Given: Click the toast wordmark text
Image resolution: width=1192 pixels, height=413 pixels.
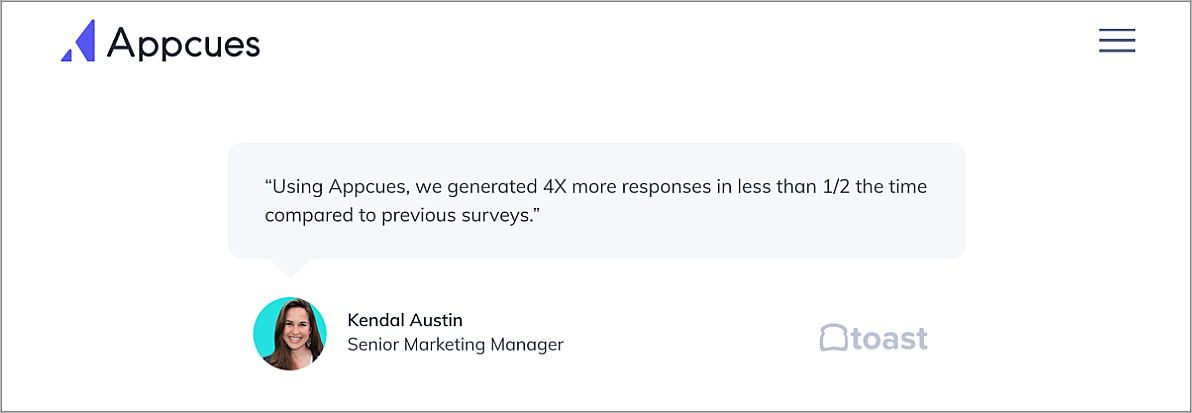Looking at the screenshot, I should 889,338.
